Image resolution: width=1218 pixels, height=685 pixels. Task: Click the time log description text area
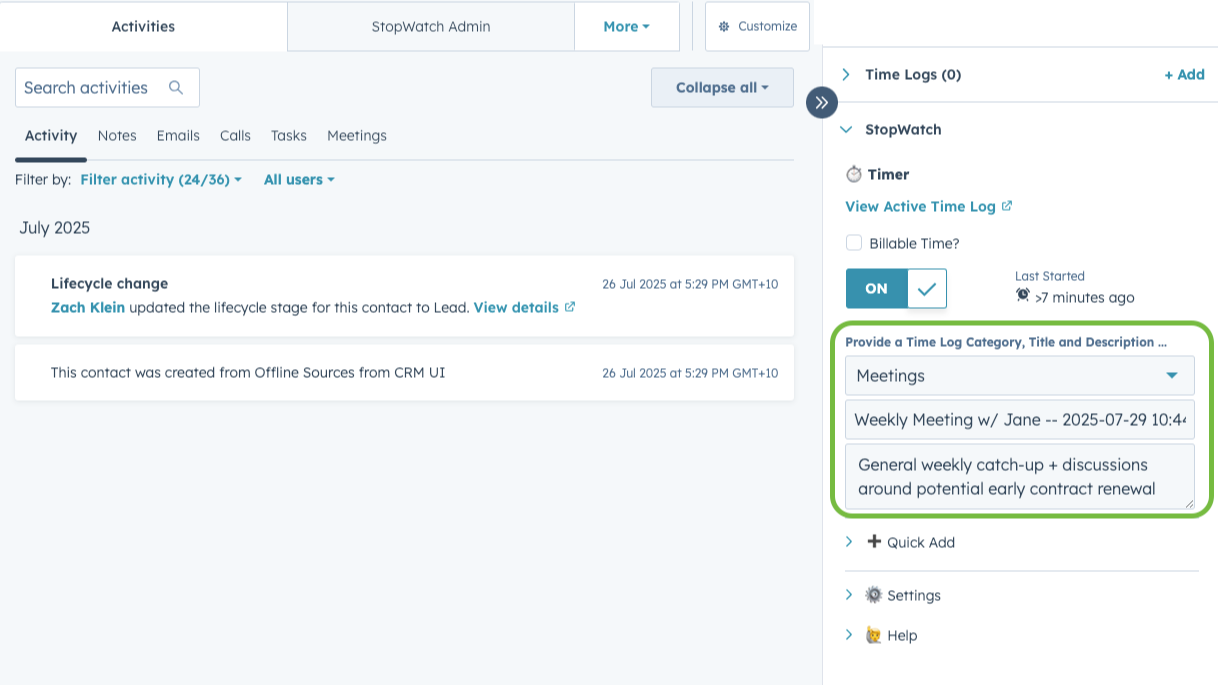point(1019,477)
